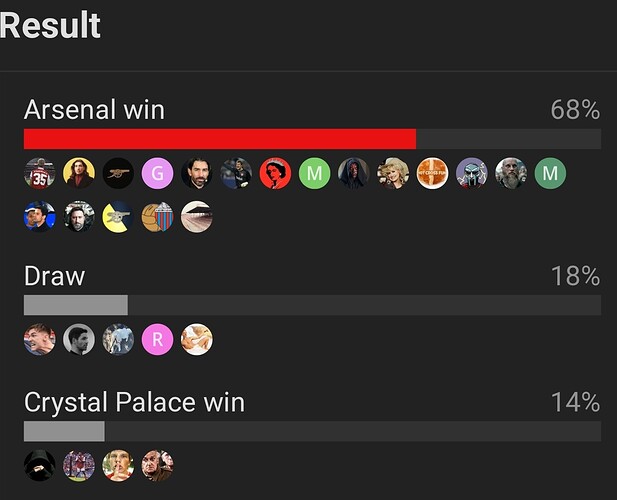Open the black Arsenal cannon avatar

coord(118,173)
